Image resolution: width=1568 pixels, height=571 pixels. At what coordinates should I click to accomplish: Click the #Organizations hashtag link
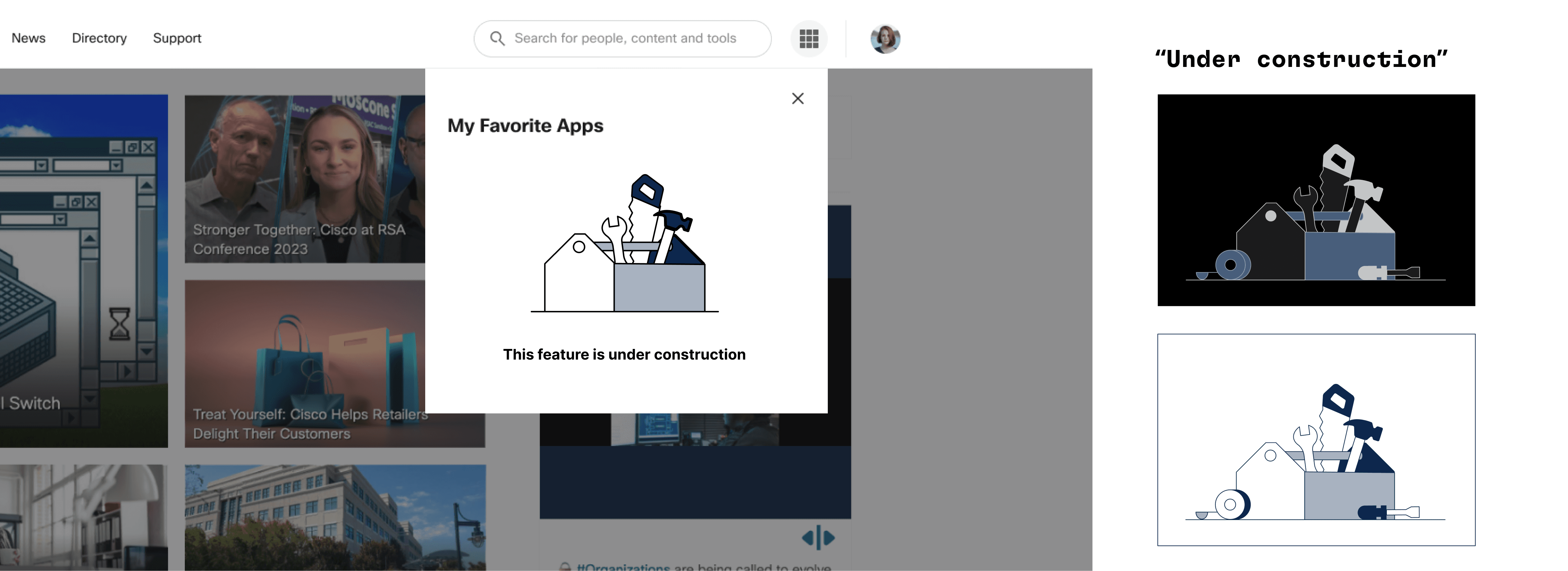pyautogui.click(x=623, y=567)
